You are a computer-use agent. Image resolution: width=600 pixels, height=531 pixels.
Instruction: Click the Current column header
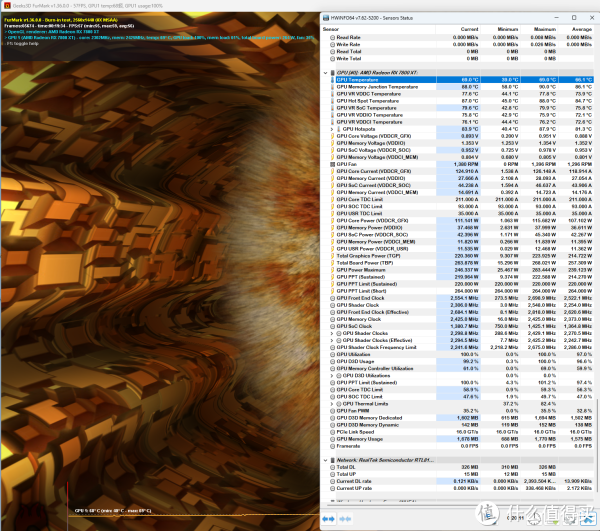click(458, 29)
